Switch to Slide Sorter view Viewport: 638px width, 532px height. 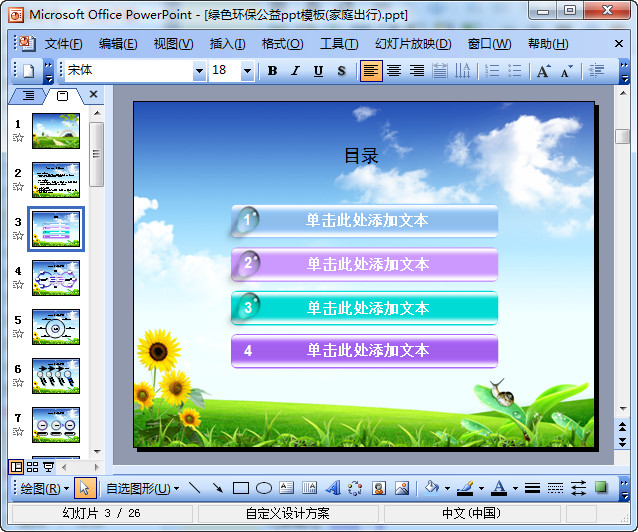[32, 467]
